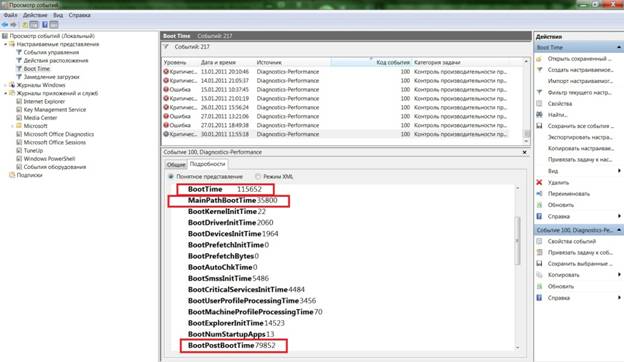This screenshot has width=624, height=362.
Task: Click Импорт настраиваемого action link
Action: (x=580, y=81)
